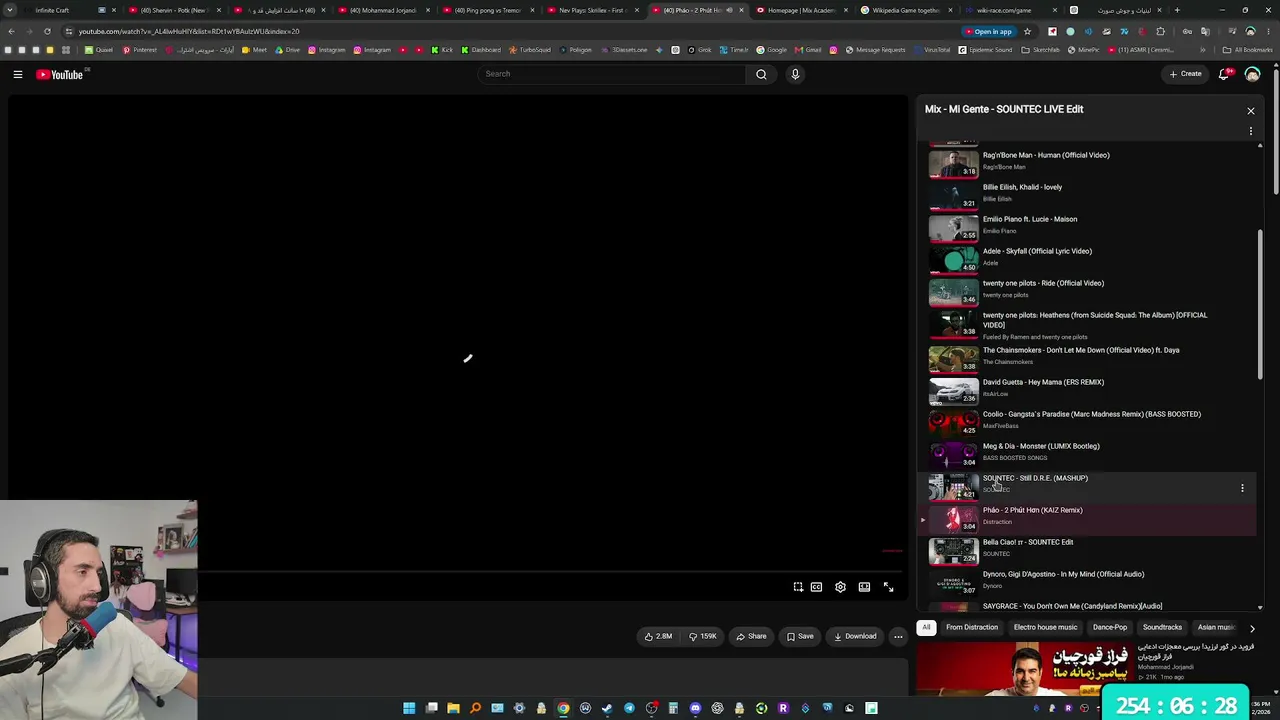
Task: Click the browser address bar
Action: pyautogui.click(x=510, y=31)
